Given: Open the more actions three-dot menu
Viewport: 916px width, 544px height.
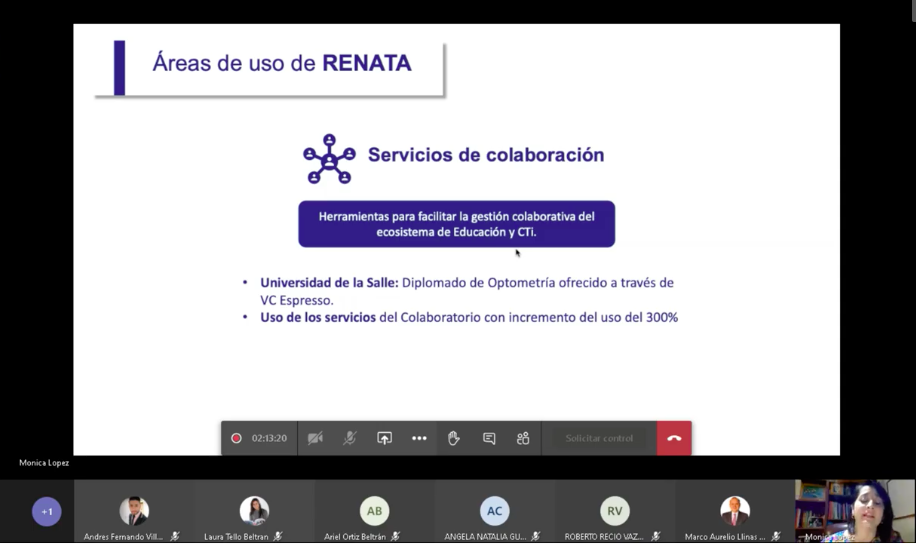Looking at the screenshot, I should pyautogui.click(x=419, y=438).
